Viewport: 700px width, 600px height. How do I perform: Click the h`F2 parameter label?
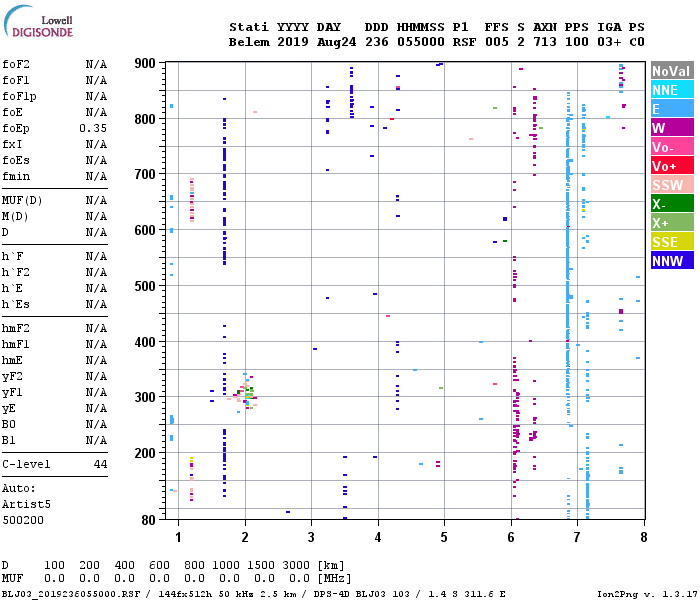[16, 272]
